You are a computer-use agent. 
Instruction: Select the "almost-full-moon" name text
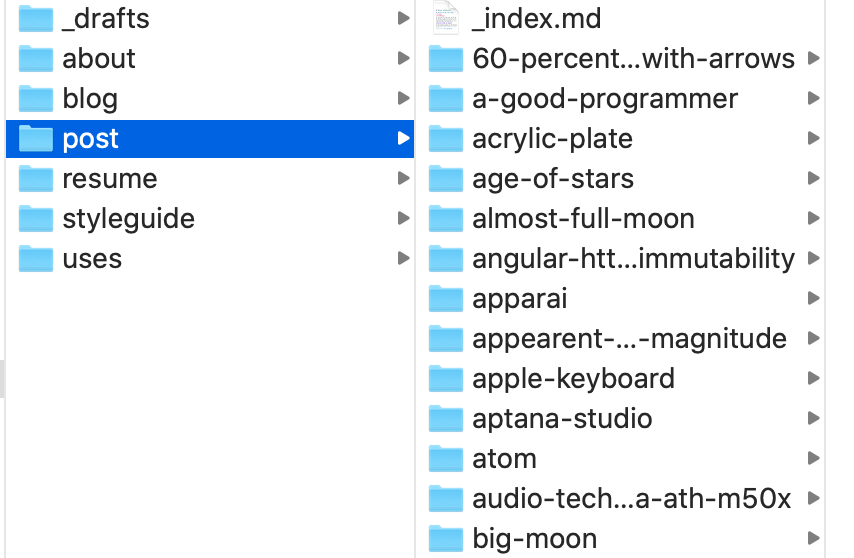click(583, 219)
